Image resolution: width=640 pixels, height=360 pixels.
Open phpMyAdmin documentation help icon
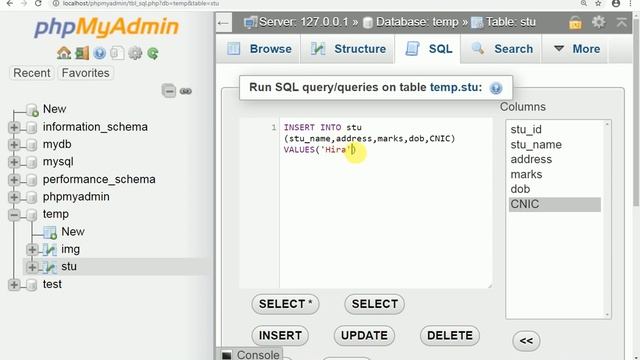(99, 53)
